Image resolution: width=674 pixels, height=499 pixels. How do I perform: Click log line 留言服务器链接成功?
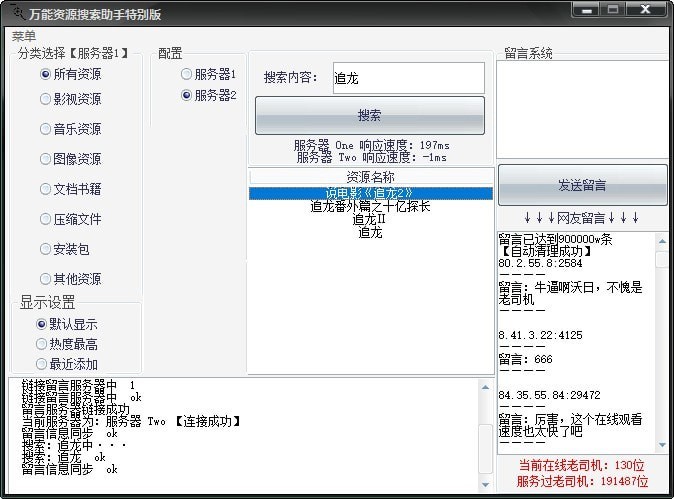click(x=76, y=409)
